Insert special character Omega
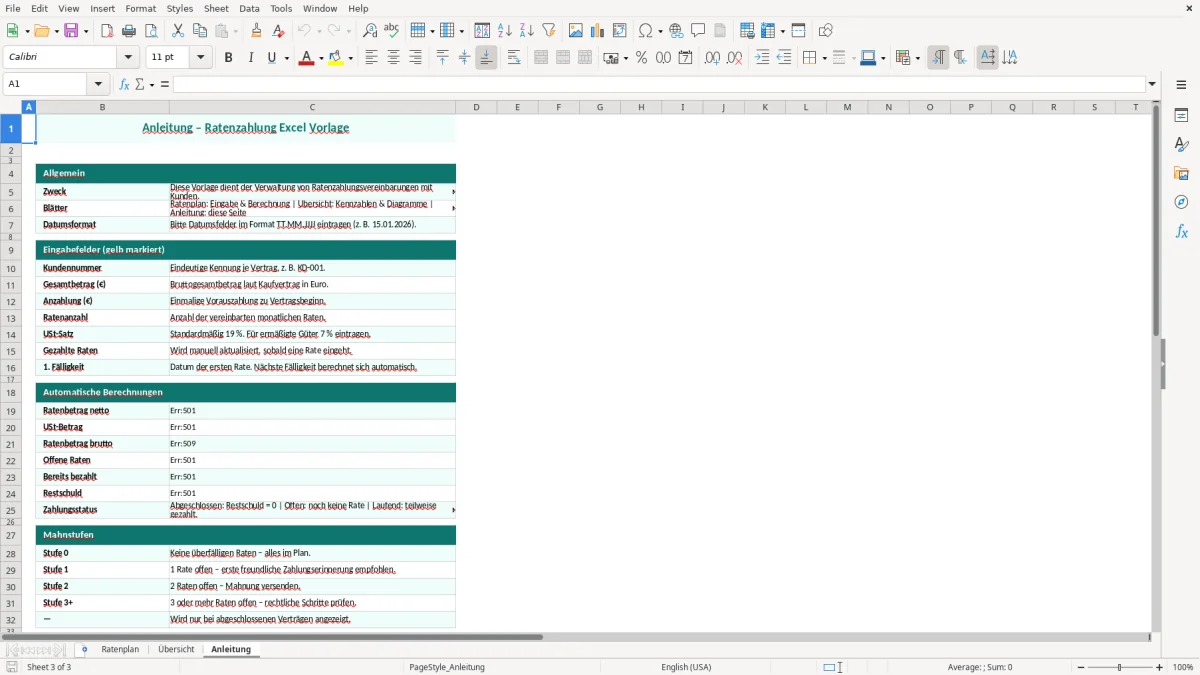1200x675 pixels. pyautogui.click(x=646, y=31)
